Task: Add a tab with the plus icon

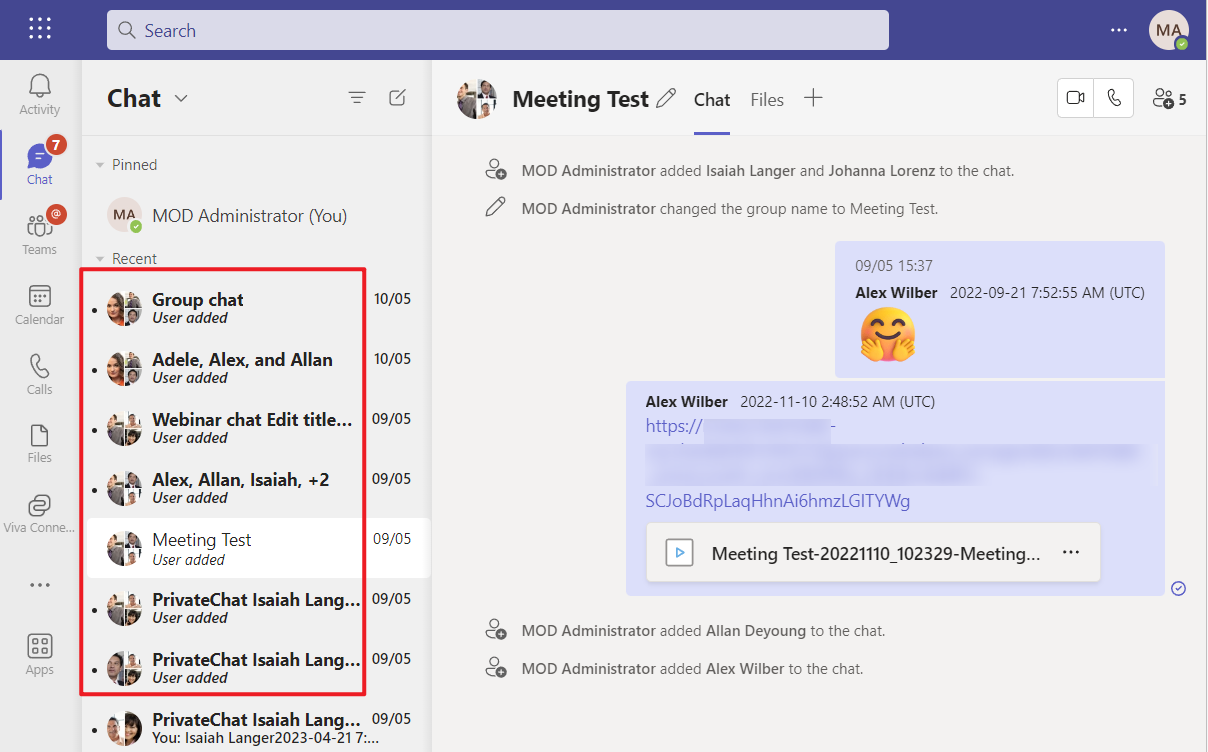Action: click(813, 98)
